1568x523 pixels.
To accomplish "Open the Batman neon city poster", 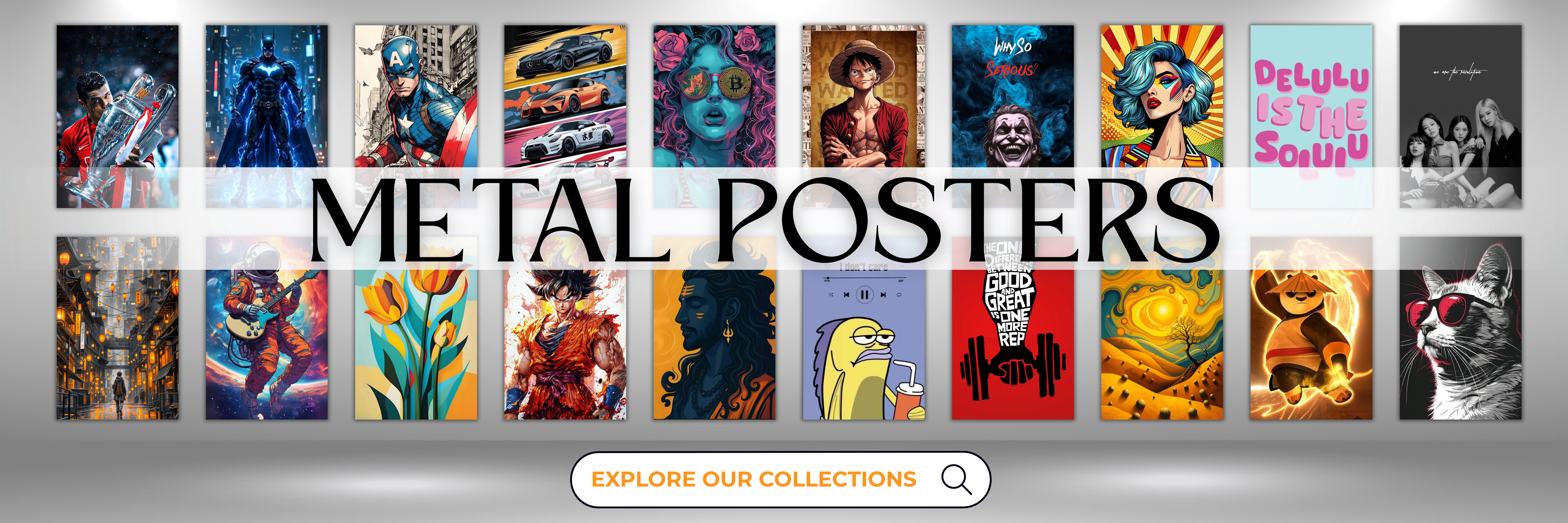I will pyautogui.click(x=267, y=116).
